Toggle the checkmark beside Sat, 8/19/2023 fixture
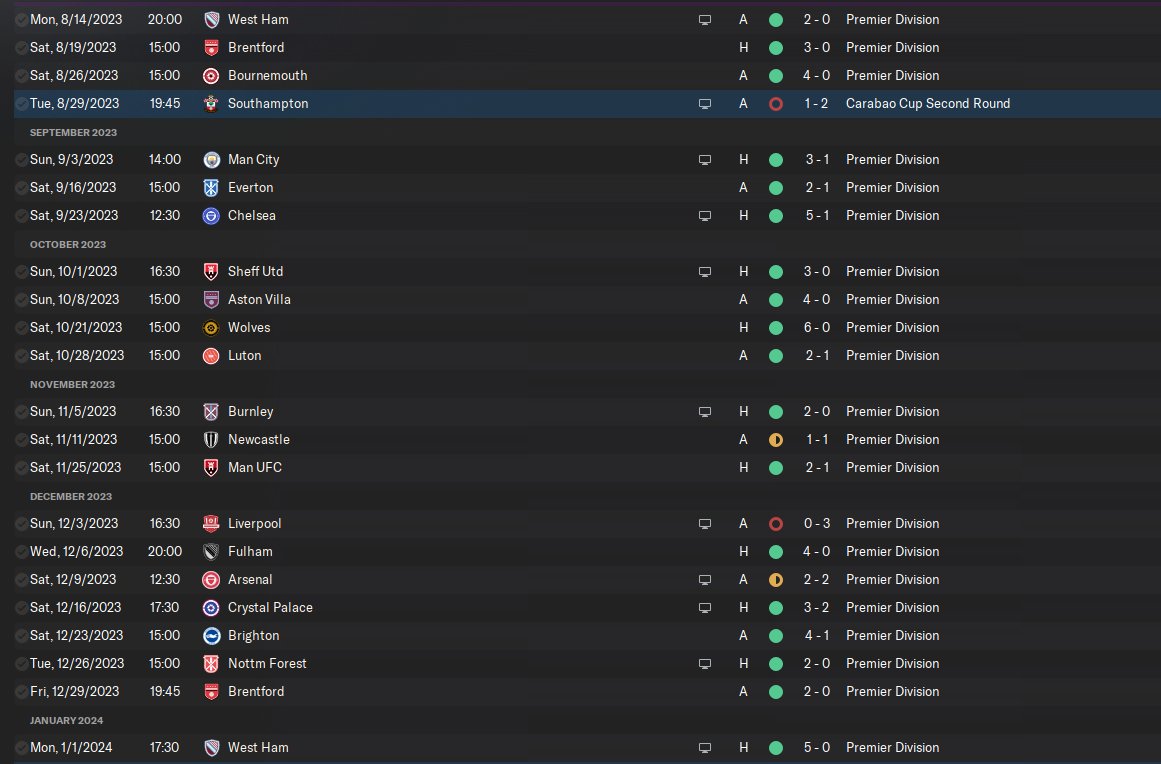 [21, 47]
